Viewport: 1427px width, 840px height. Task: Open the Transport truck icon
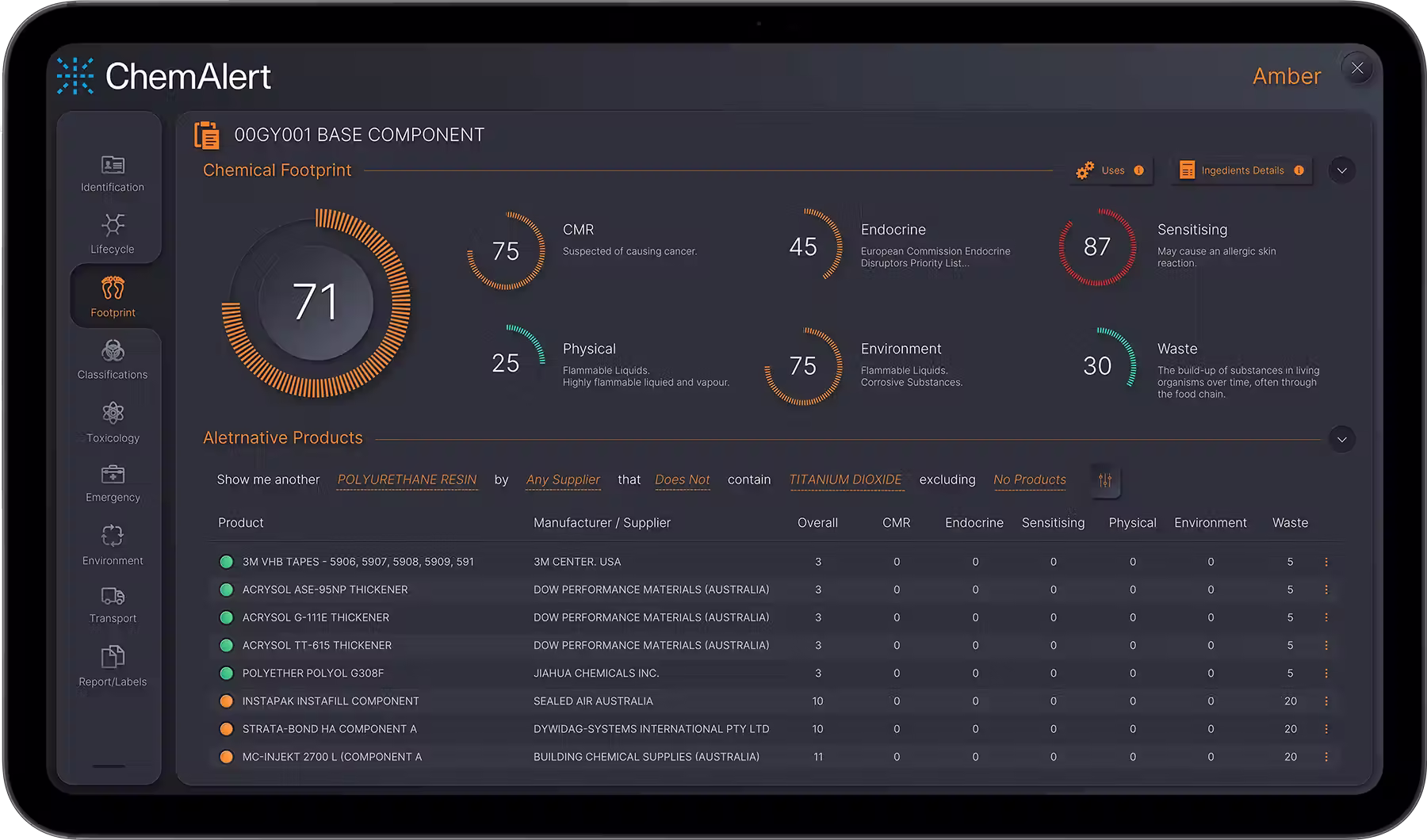tap(113, 596)
